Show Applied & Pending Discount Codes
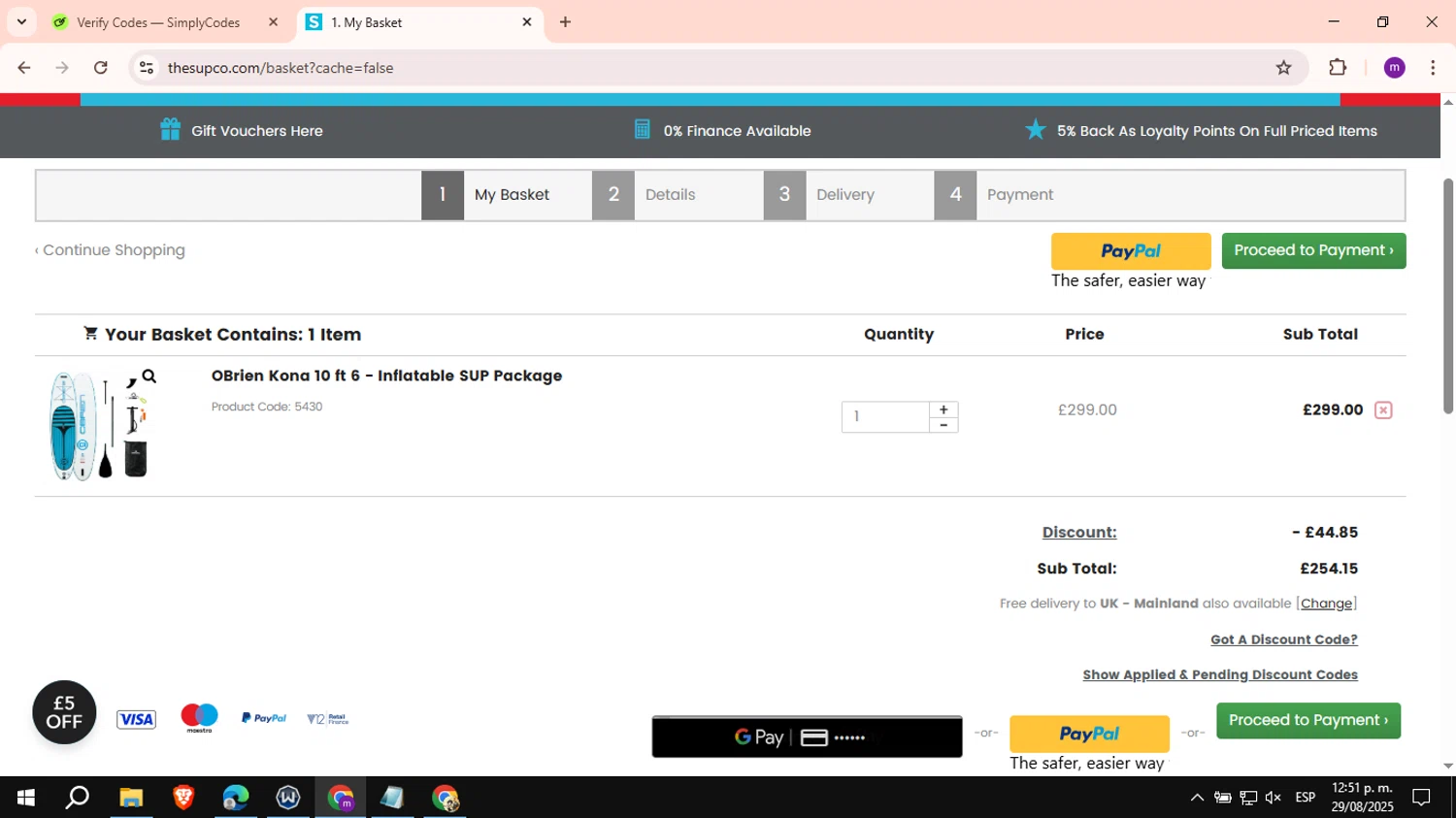Screen dimensions: 1456x818 point(1220,674)
